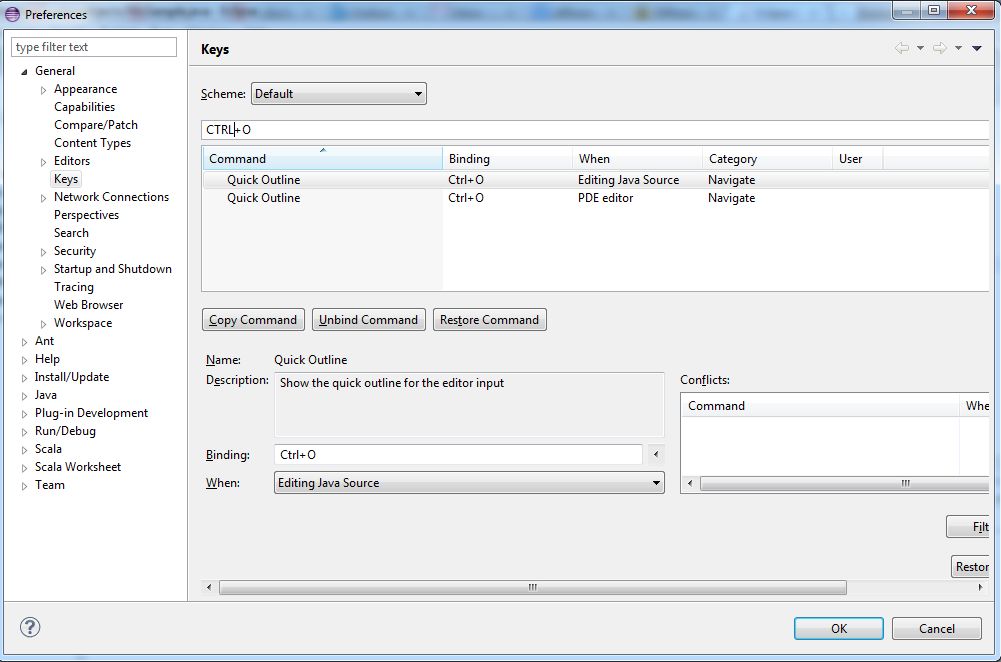Select Capabilities in the tree
The image size is (1001, 662).
tap(84, 107)
